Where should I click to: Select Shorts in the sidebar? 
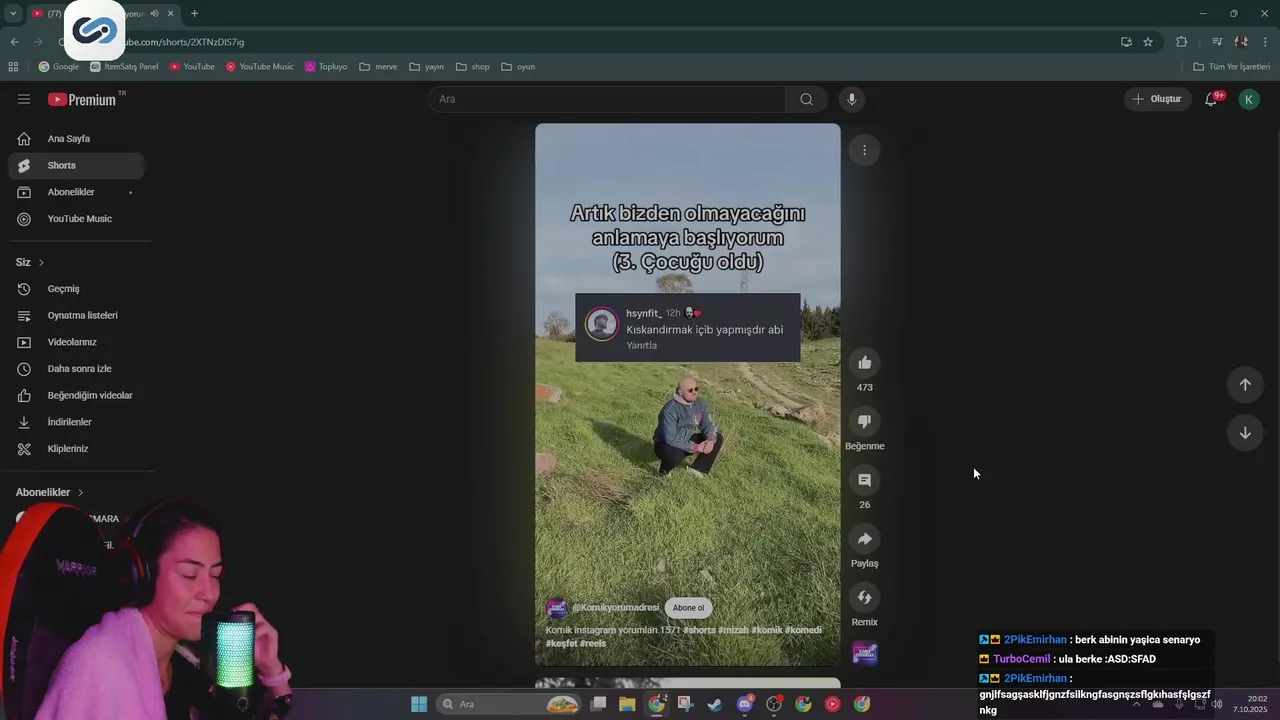(75, 165)
